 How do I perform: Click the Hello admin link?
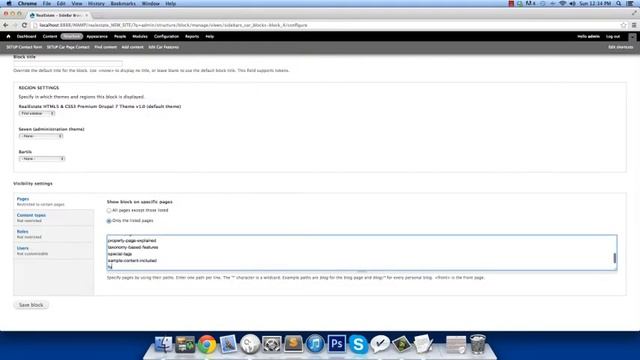pos(588,36)
